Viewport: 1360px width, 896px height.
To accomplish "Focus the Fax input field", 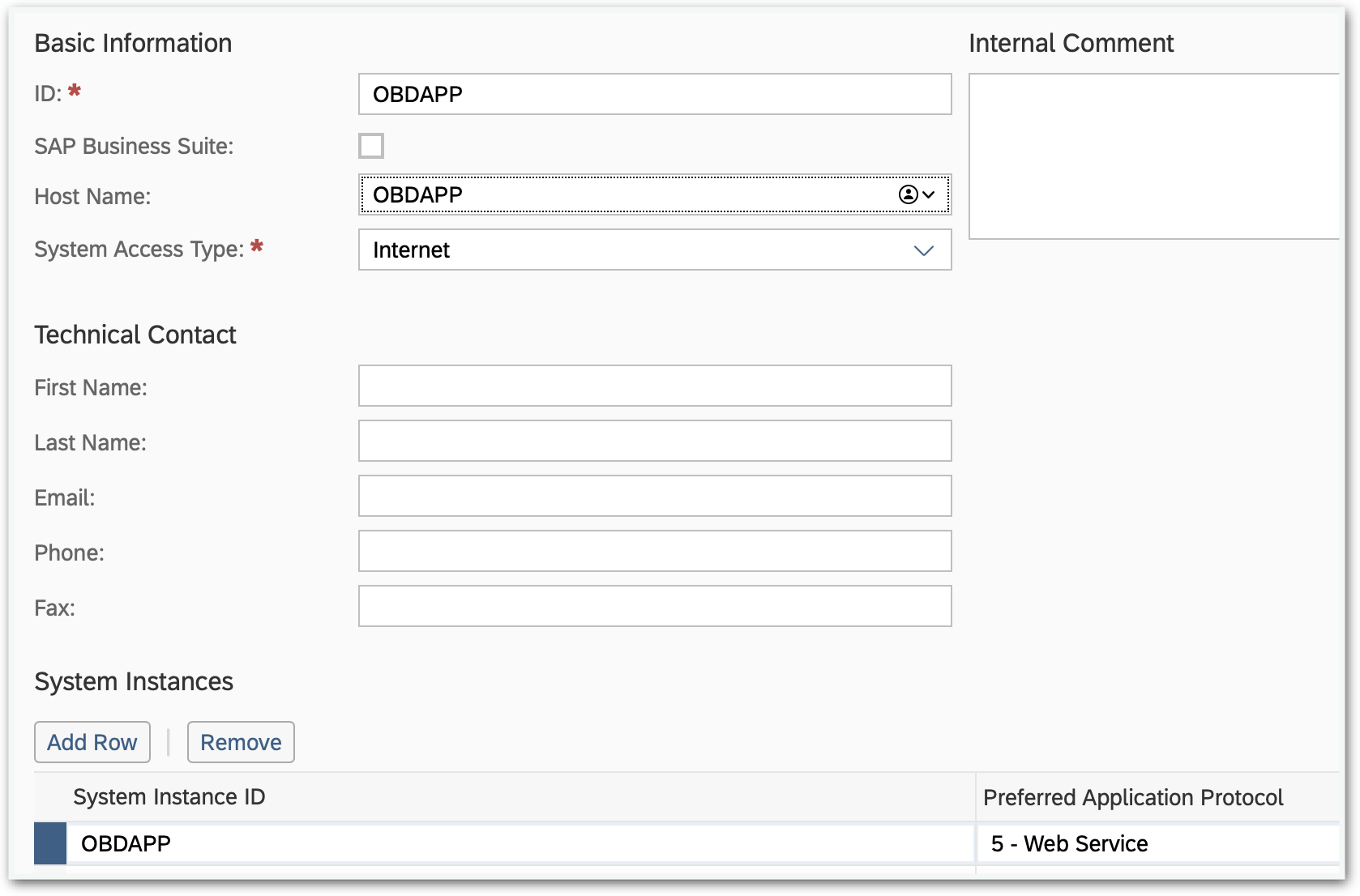I will (x=655, y=606).
